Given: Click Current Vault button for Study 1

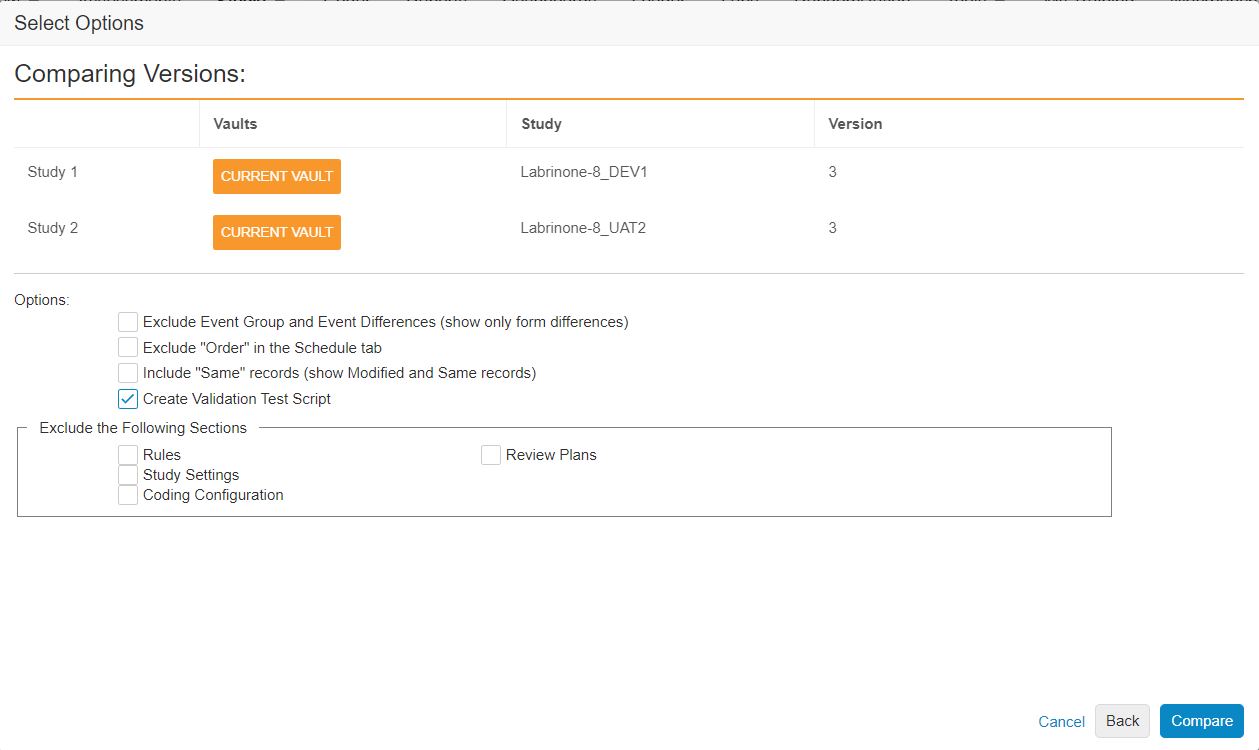Looking at the screenshot, I should [277, 176].
